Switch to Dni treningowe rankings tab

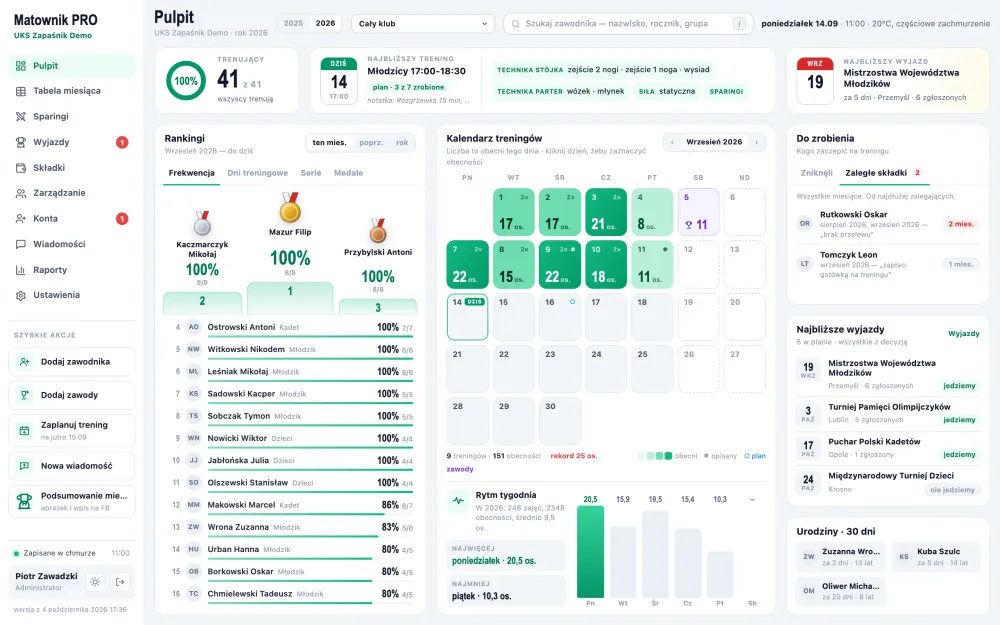coord(258,173)
